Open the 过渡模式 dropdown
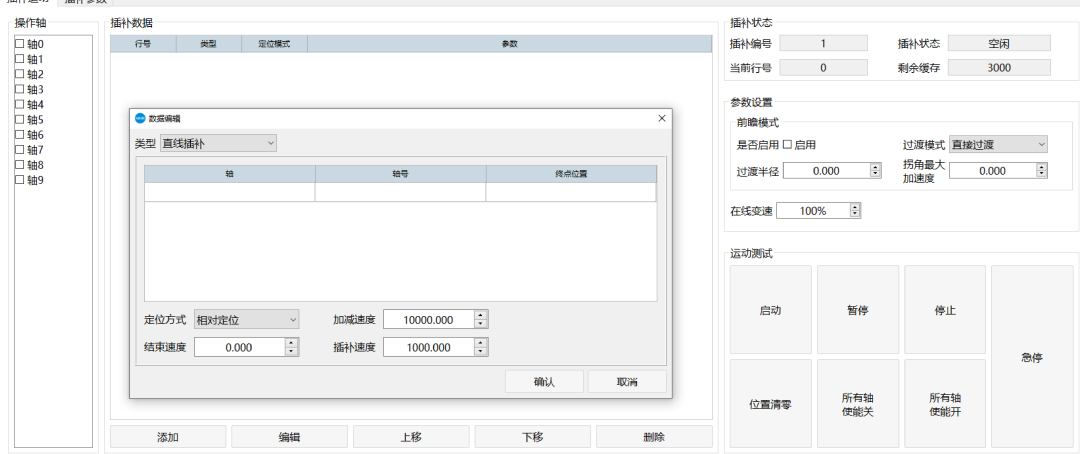1080x454 pixels. [998, 145]
